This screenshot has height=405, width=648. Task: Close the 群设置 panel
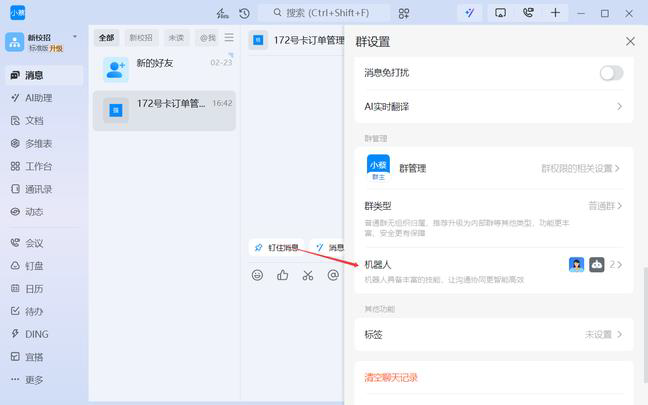[630, 41]
